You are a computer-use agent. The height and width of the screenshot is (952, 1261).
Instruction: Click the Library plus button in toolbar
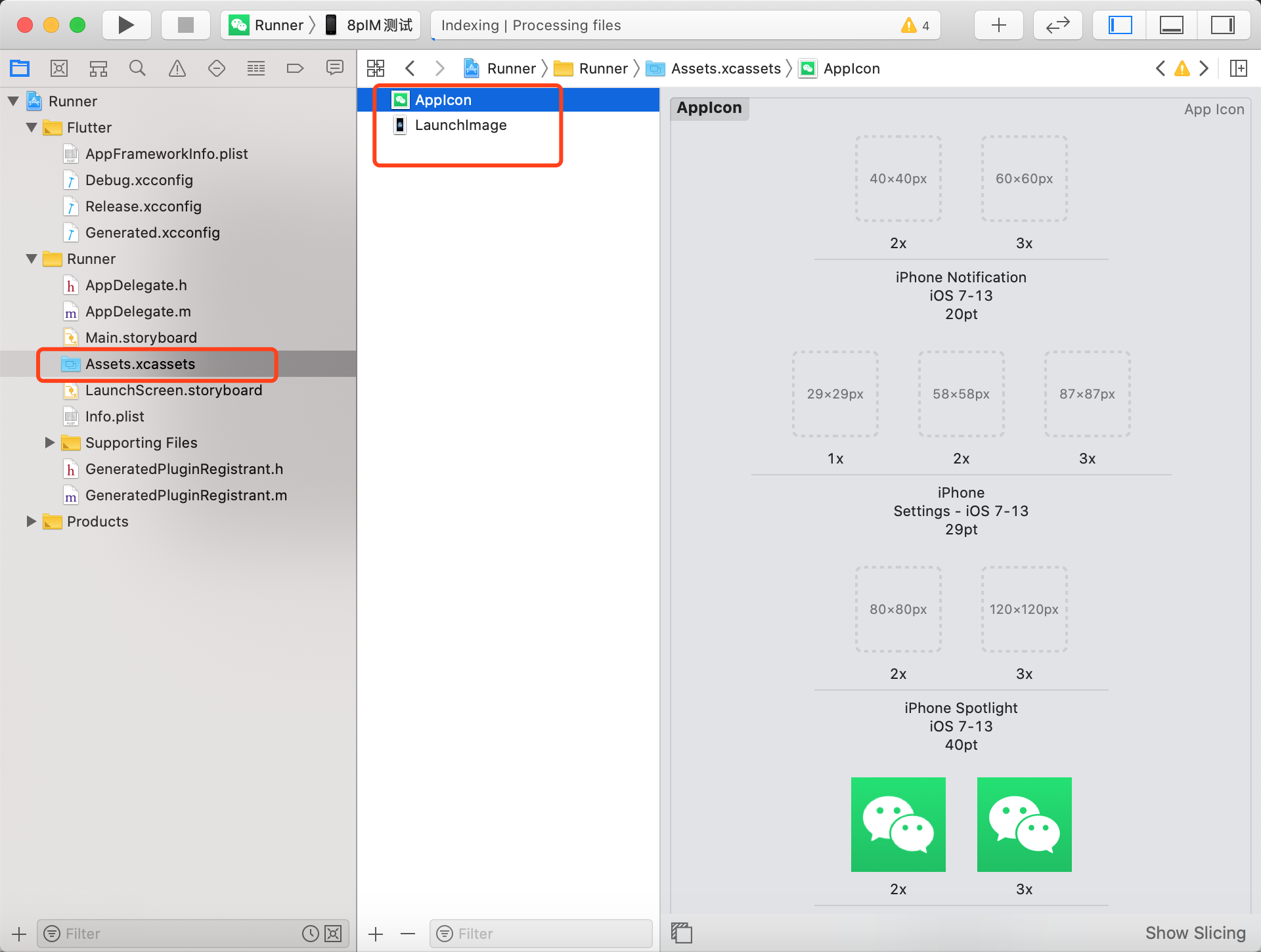point(998,25)
